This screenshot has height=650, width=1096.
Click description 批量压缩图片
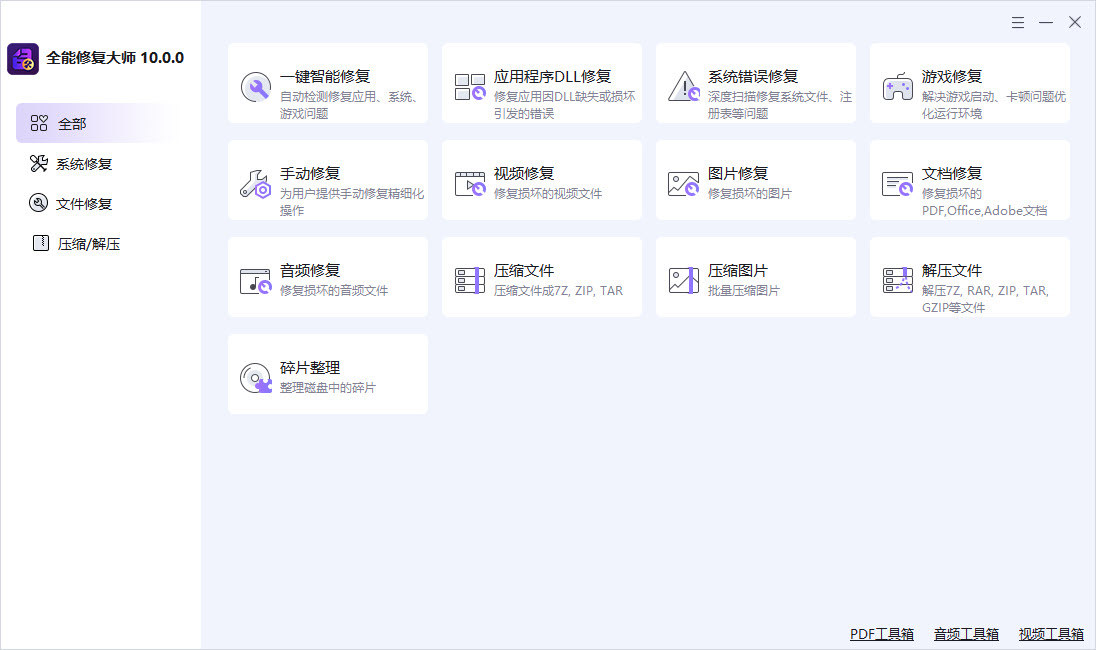click(x=744, y=291)
